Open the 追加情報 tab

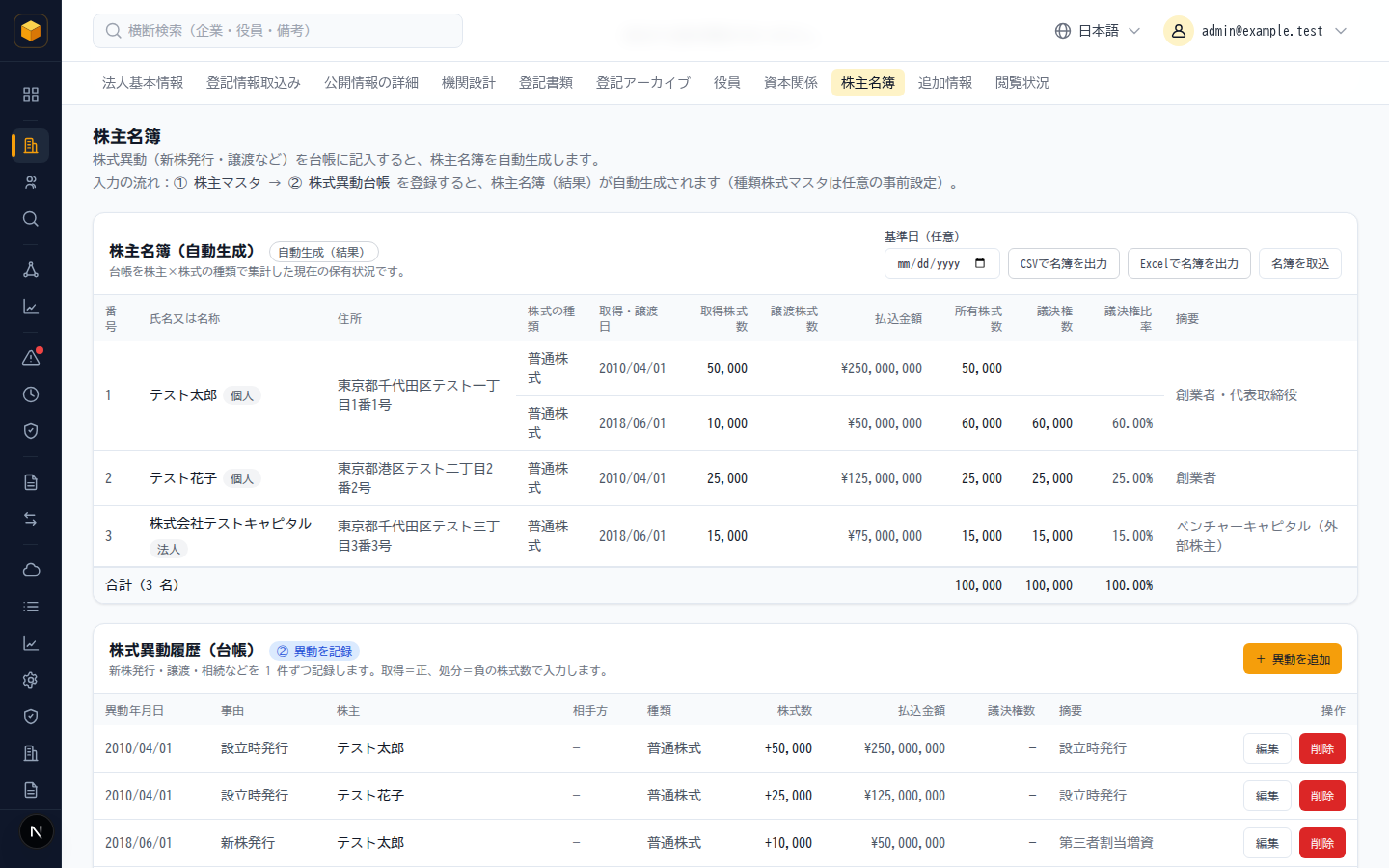[x=945, y=83]
